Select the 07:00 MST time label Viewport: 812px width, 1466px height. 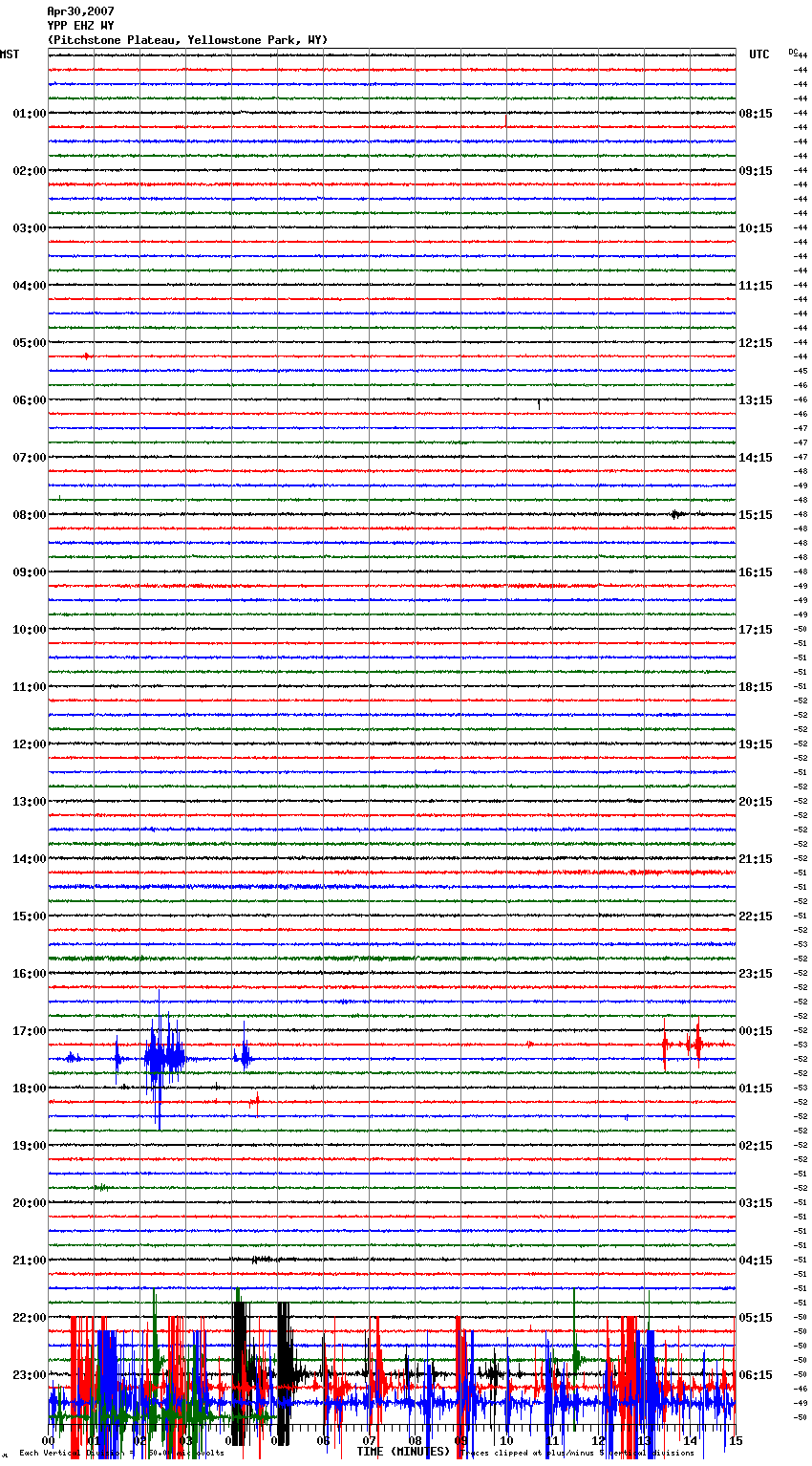29,458
